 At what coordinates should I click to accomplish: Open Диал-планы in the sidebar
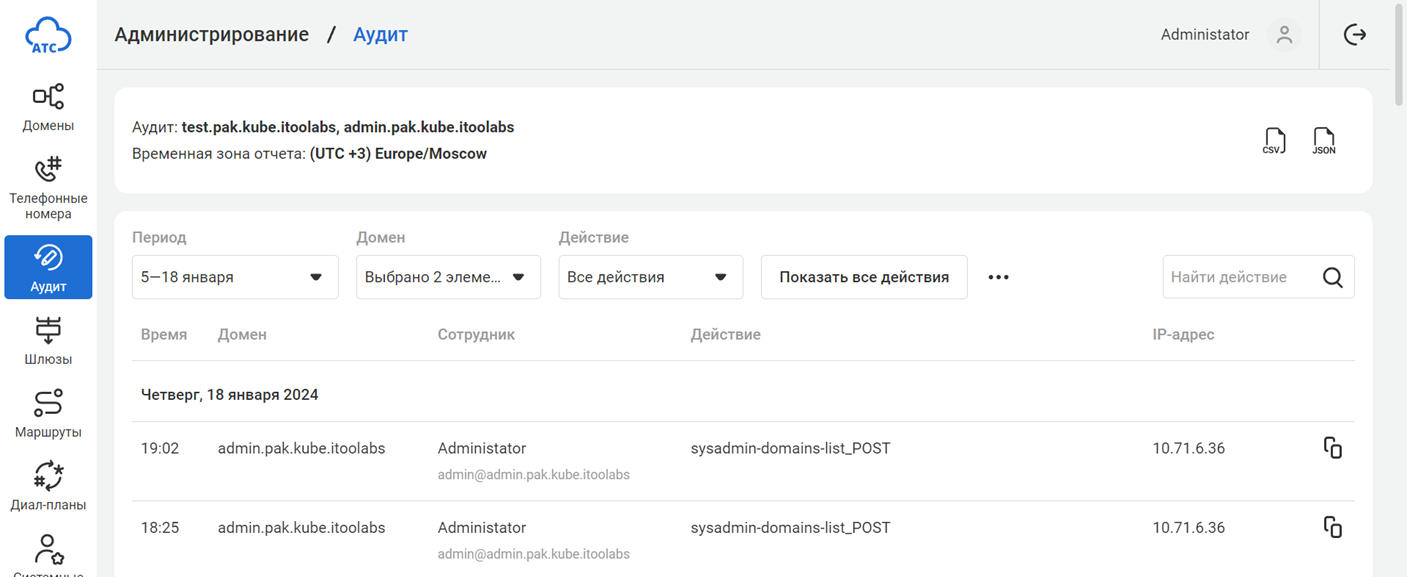click(x=48, y=487)
